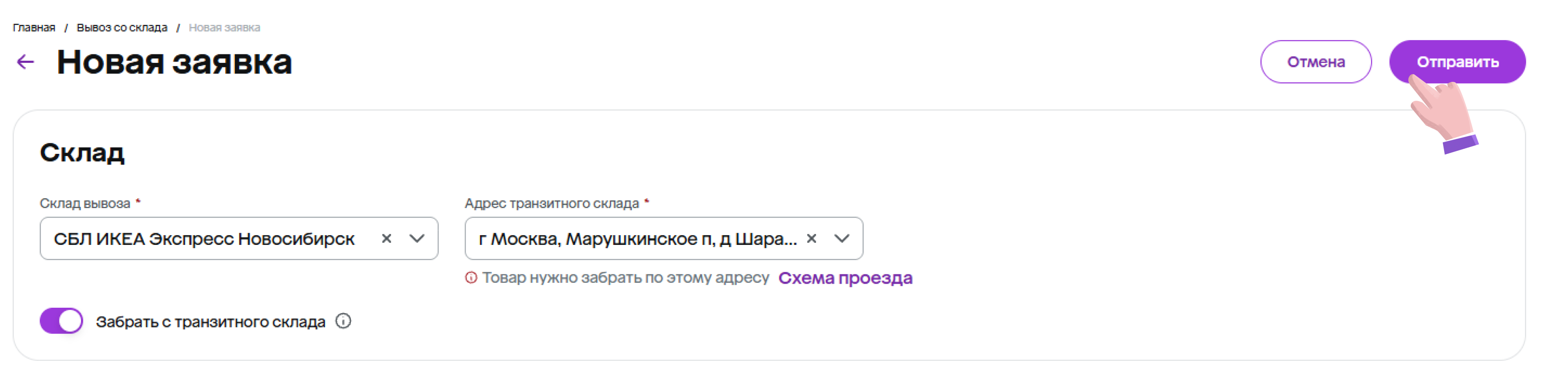Image resolution: width=1568 pixels, height=376 pixels.
Task: Go to Главная in the breadcrumbs
Action: 34,27
